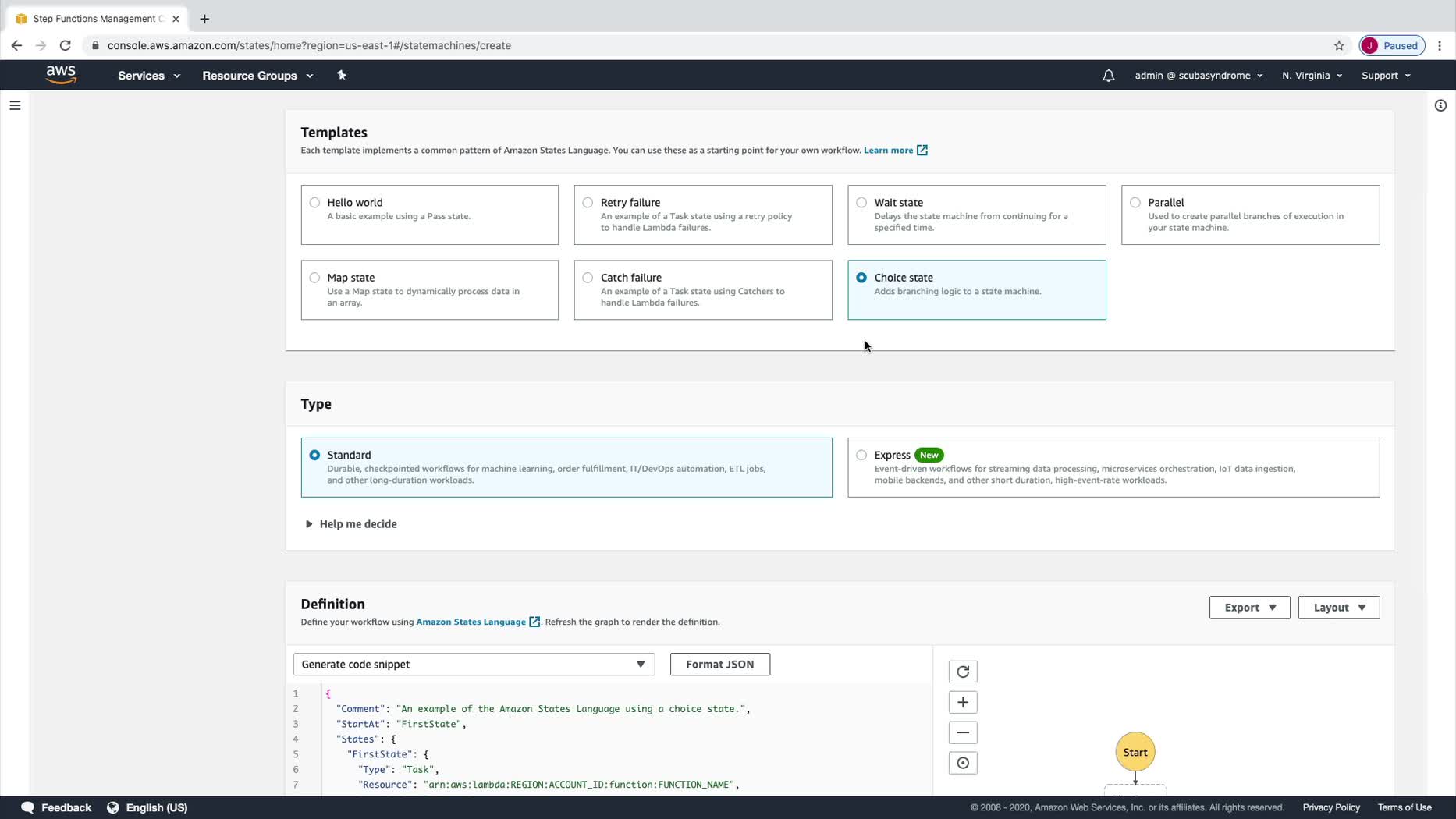Choose the Standard workflow type
Viewport: 1456px width, 819px height.
(566, 467)
